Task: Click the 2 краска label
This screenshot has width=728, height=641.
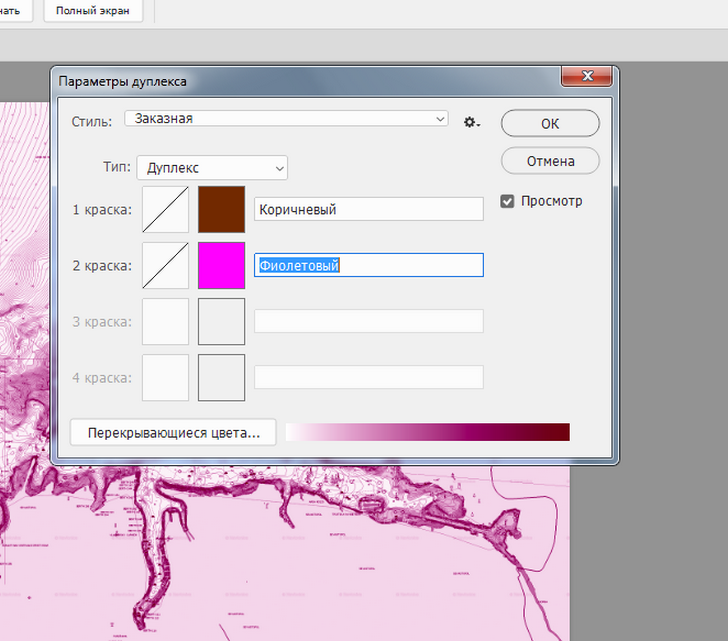Action: 102,266
